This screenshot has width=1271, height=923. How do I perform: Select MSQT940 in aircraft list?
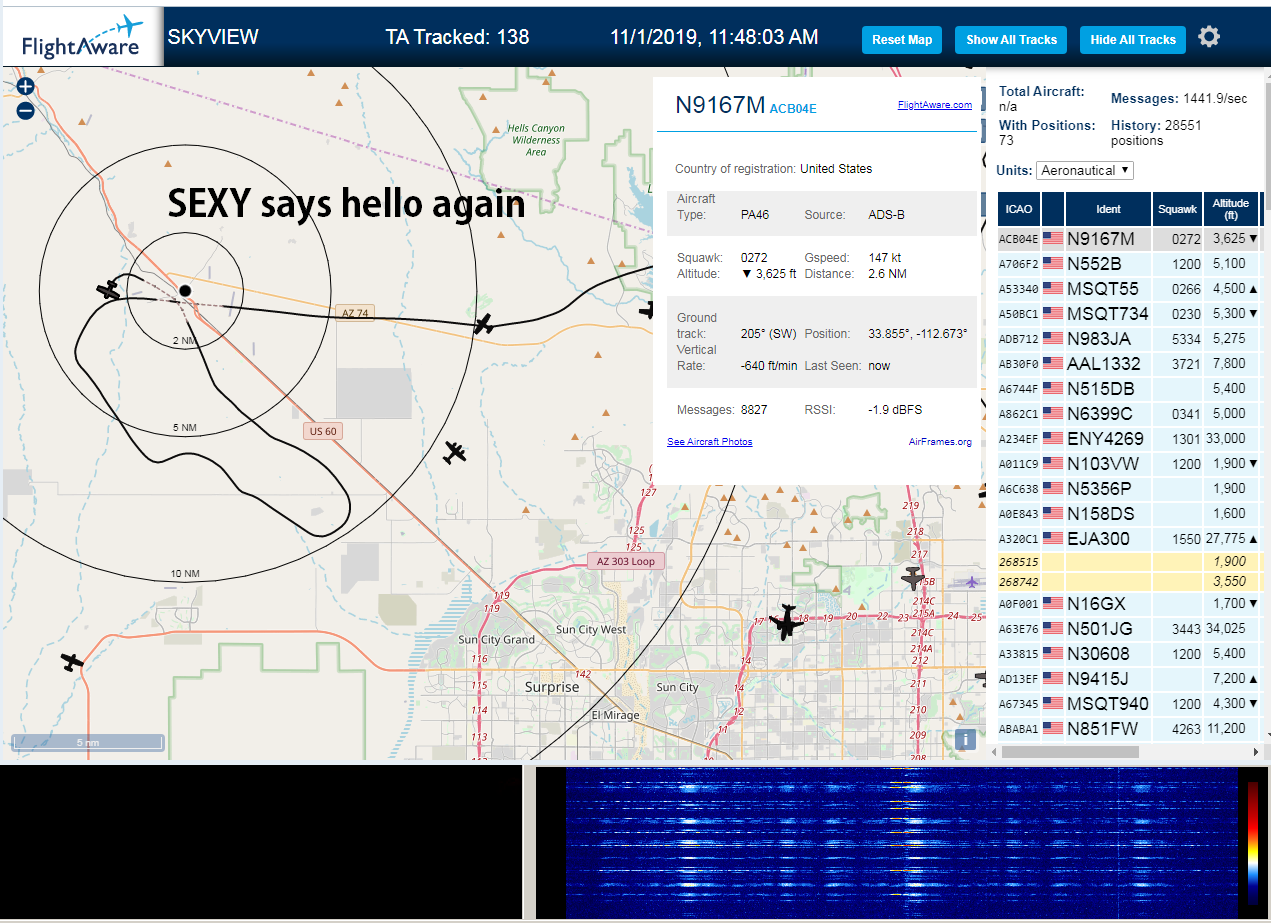click(x=1129, y=704)
